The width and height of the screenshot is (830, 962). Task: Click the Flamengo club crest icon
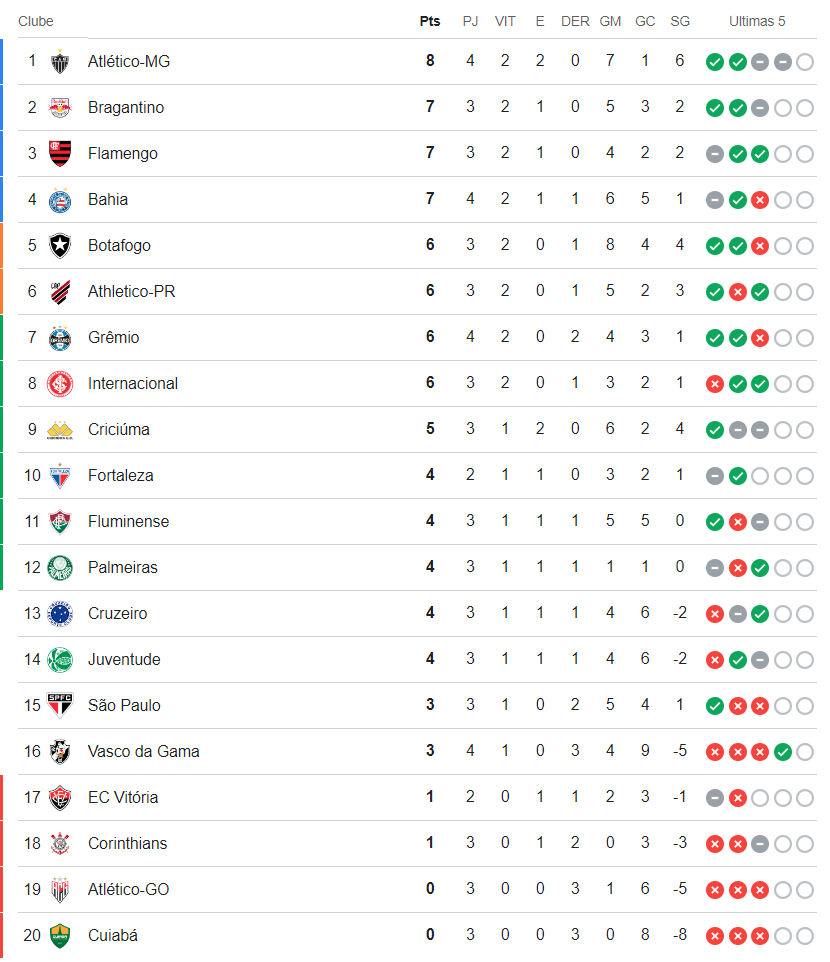click(x=60, y=154)
